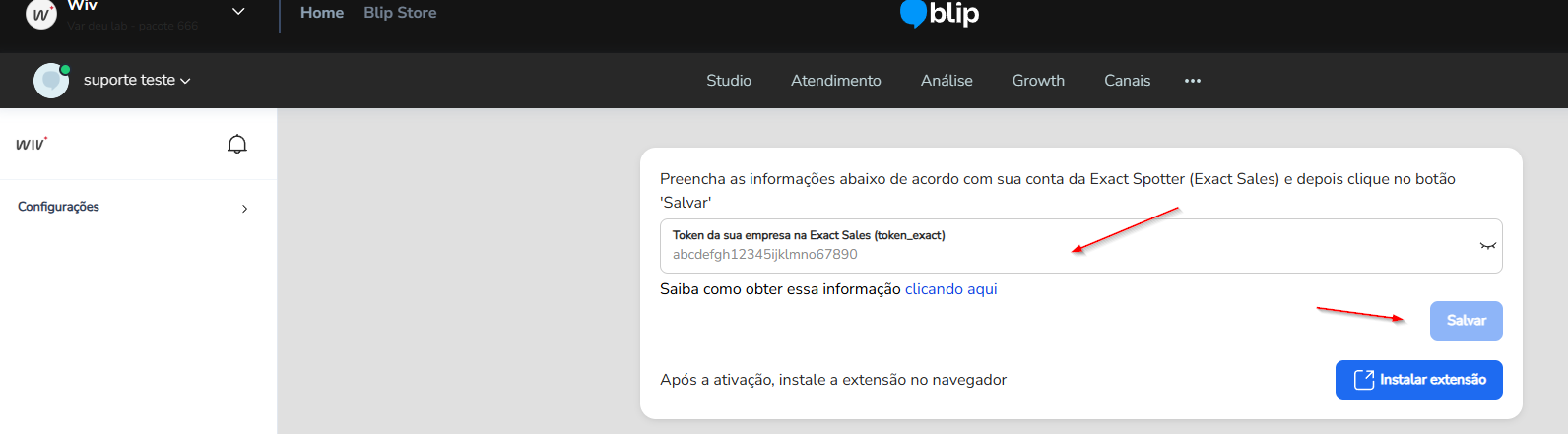Viewport: 1568px width, 434px height.
Task: Expand the Wiv account dropdown chevron
Action: click(238, 12)
